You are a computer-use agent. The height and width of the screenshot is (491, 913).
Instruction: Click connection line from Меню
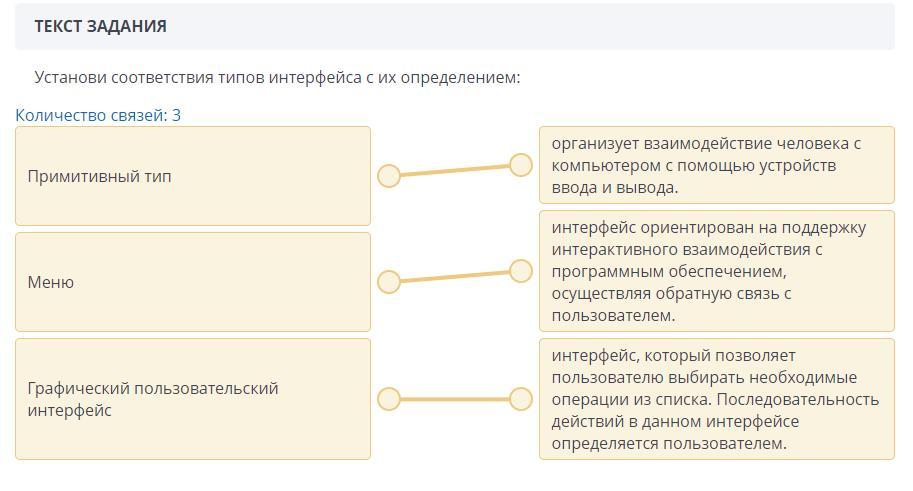tap(455, 277)
